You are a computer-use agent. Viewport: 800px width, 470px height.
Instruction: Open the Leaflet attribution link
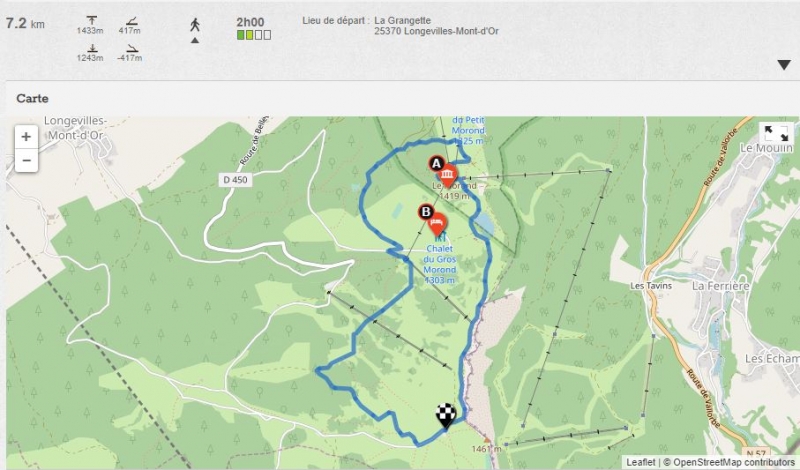[x=640, y=462]
